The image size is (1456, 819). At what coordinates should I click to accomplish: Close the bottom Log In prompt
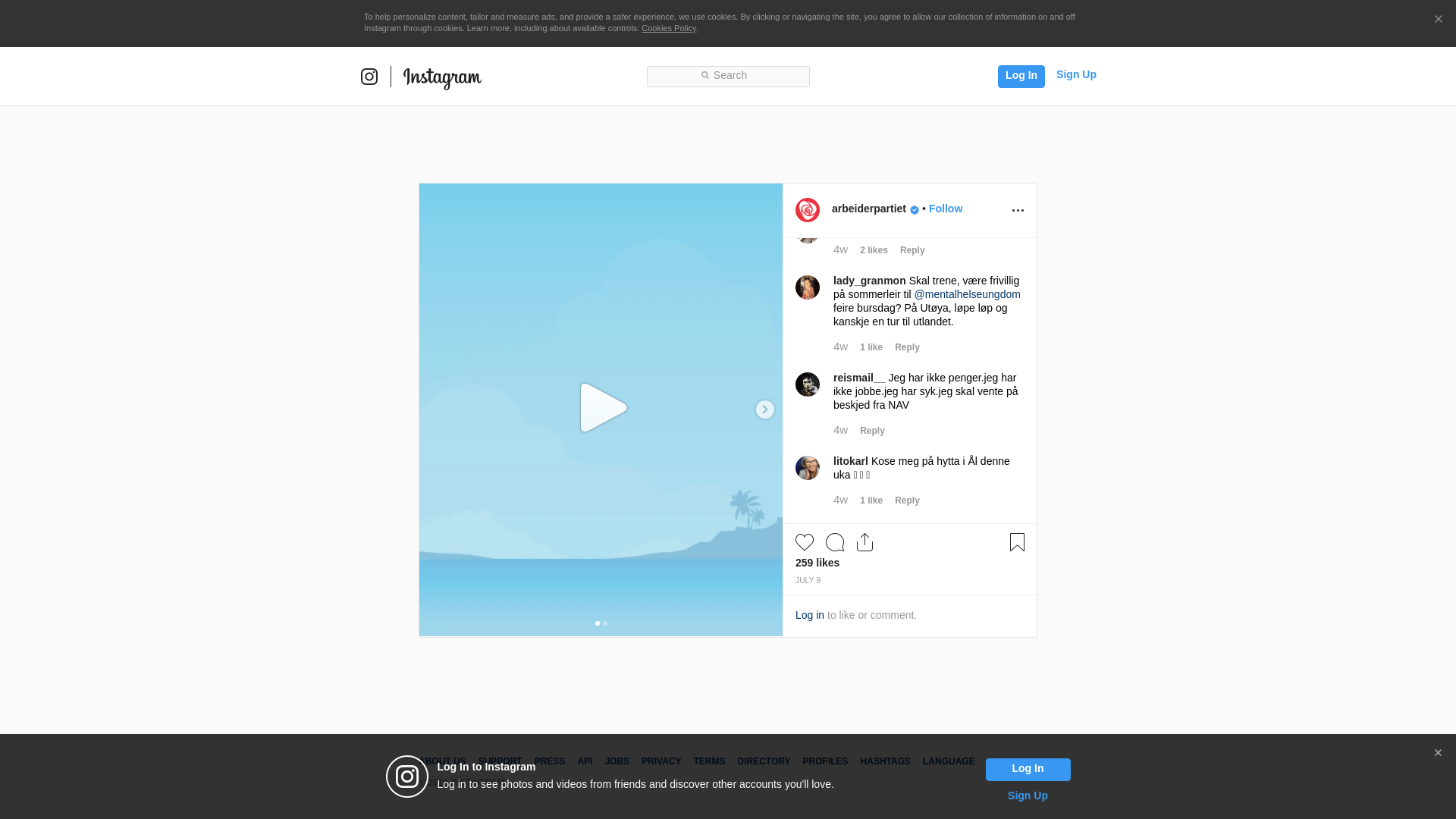(1438, 753)
